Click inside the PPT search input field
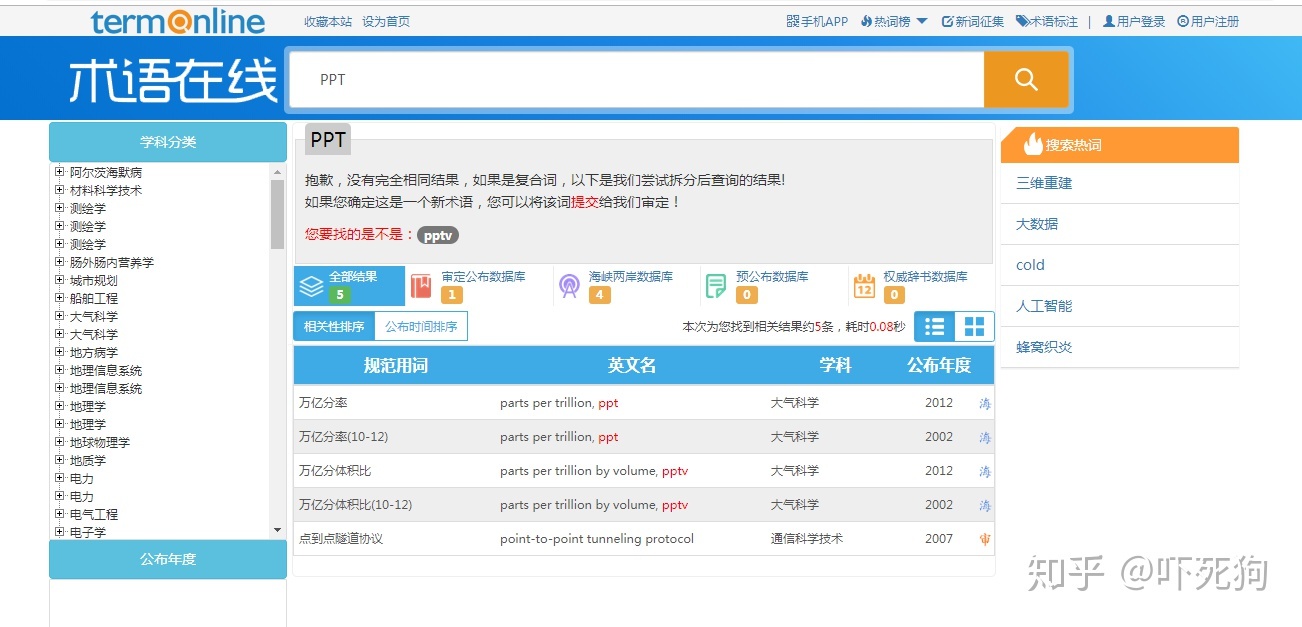 tap(630, 79)
